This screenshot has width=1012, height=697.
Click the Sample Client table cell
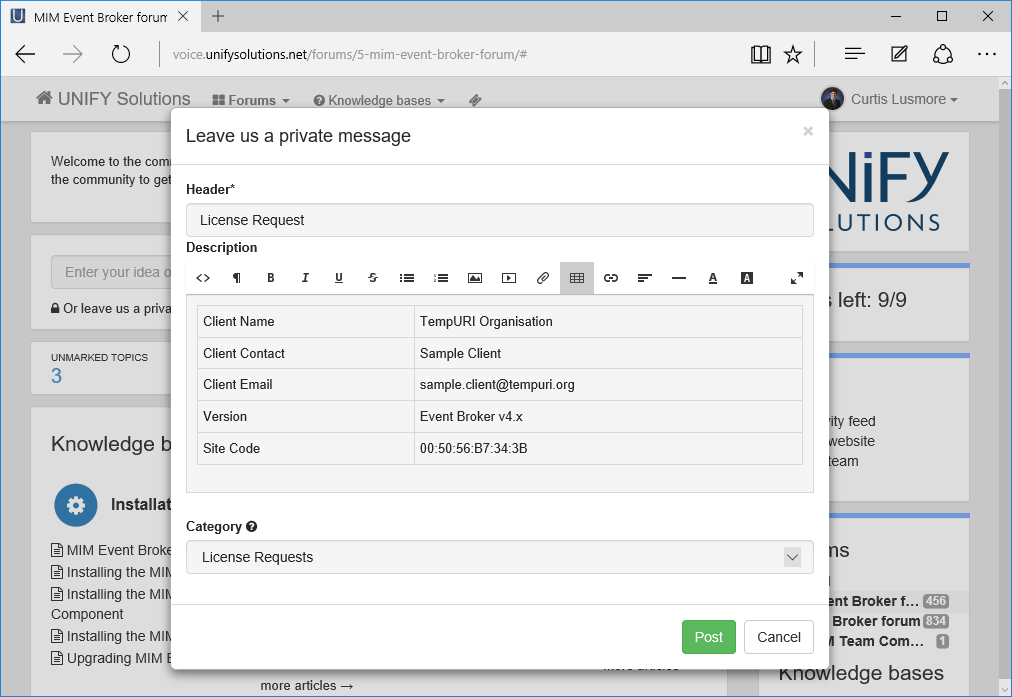click(x=608, y=353)
